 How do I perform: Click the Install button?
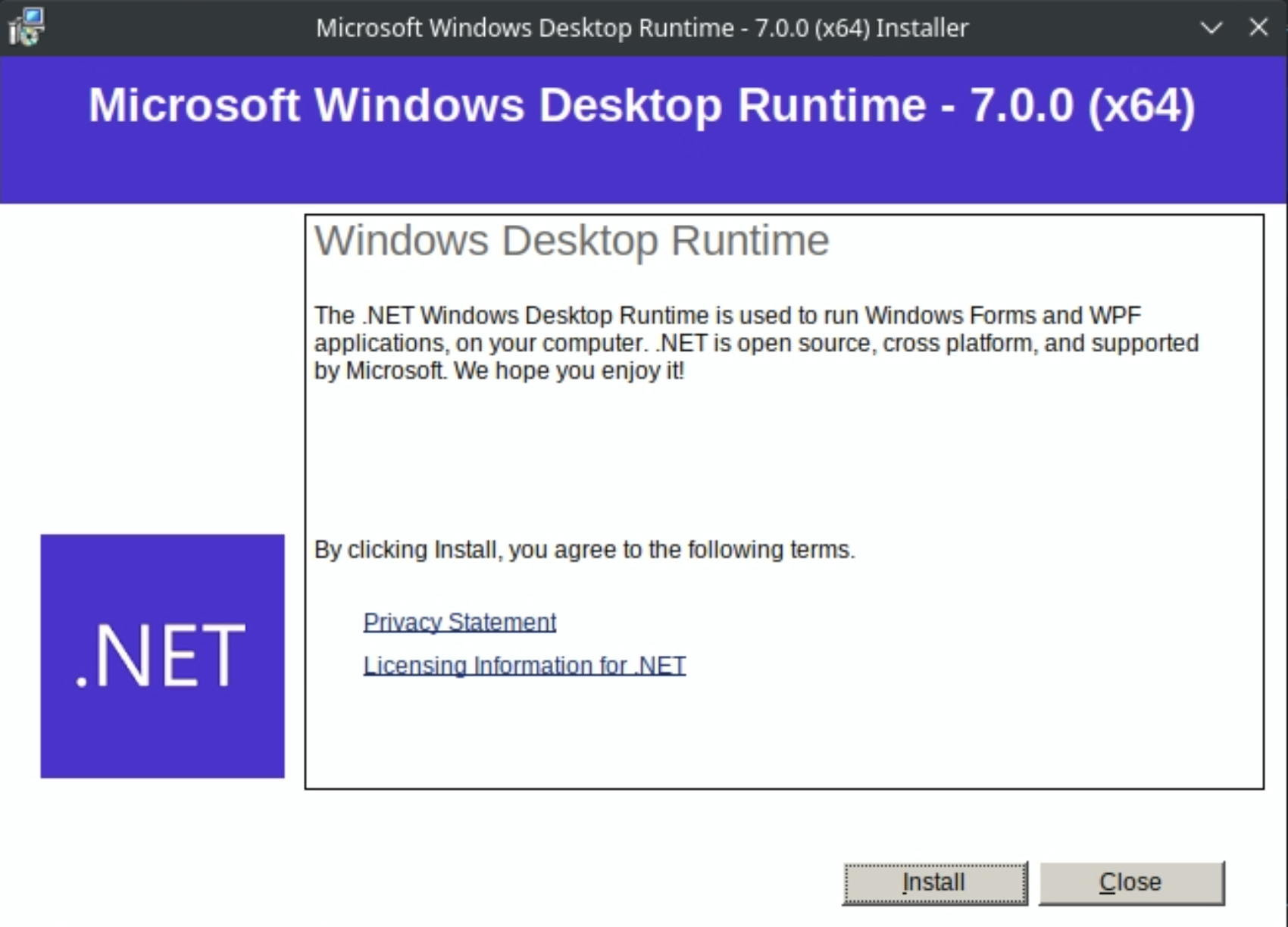pos(935,883)
